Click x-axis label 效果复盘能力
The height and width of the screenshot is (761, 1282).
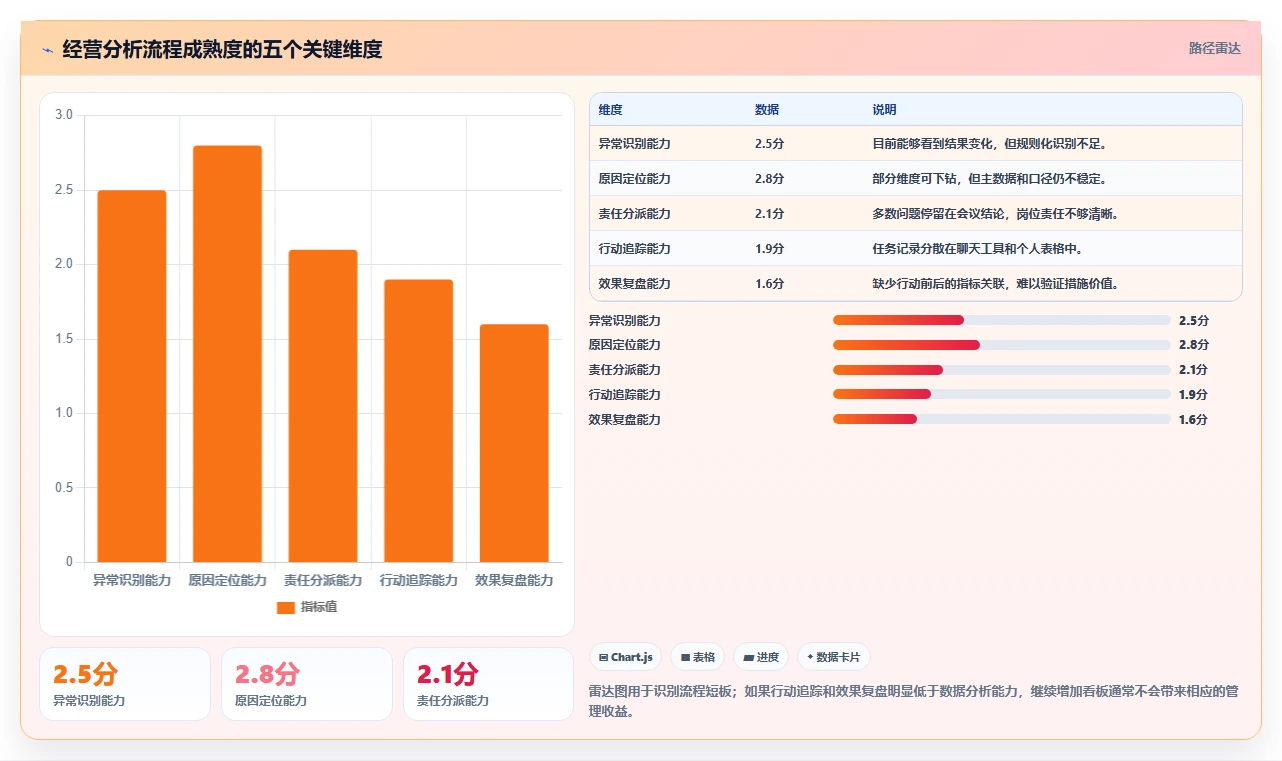click(x=514, y=581)
